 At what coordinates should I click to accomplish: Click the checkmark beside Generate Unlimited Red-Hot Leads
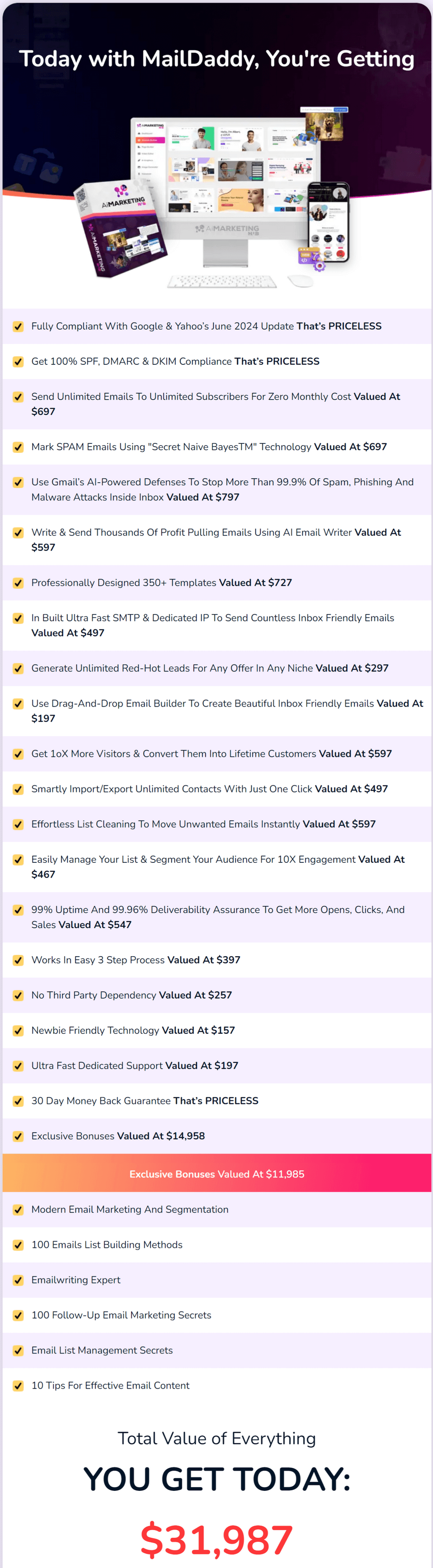point(18,668)
